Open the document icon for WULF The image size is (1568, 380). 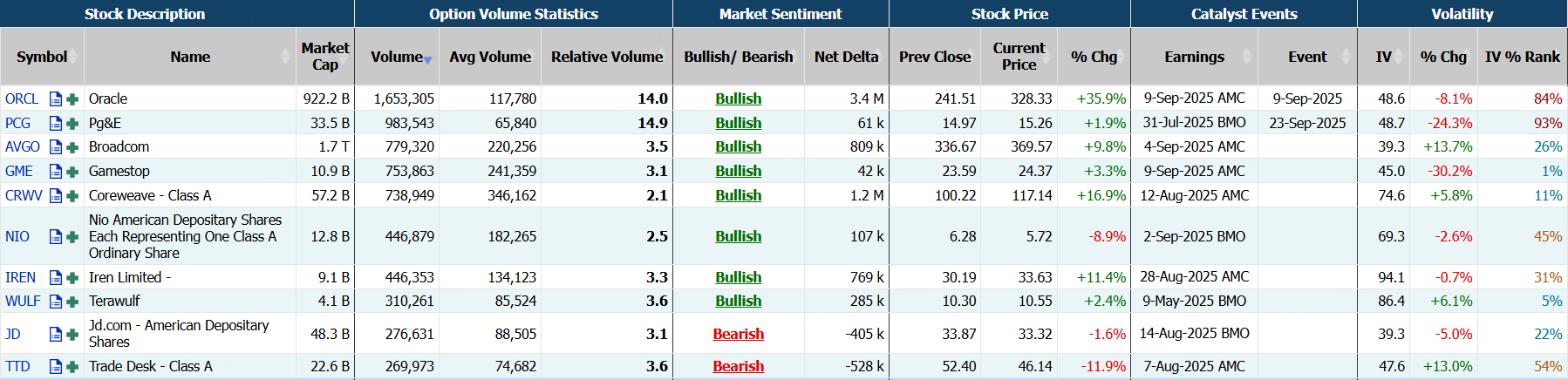(56, 302)
